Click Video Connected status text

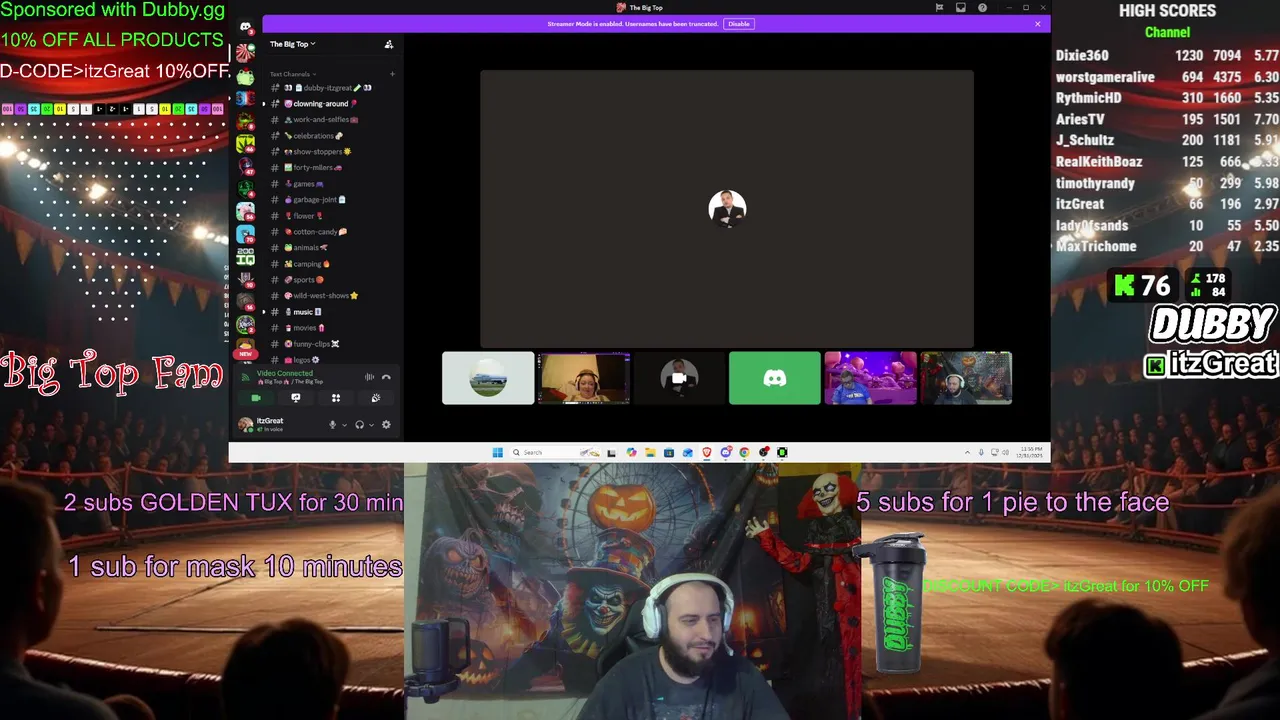point(285,373)
